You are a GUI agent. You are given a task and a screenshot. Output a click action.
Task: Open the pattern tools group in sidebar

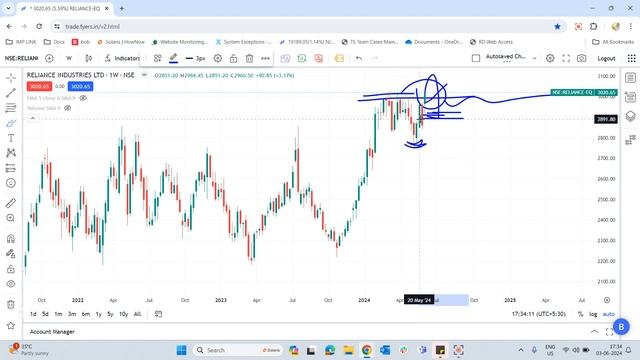click(x=11, y=153)
